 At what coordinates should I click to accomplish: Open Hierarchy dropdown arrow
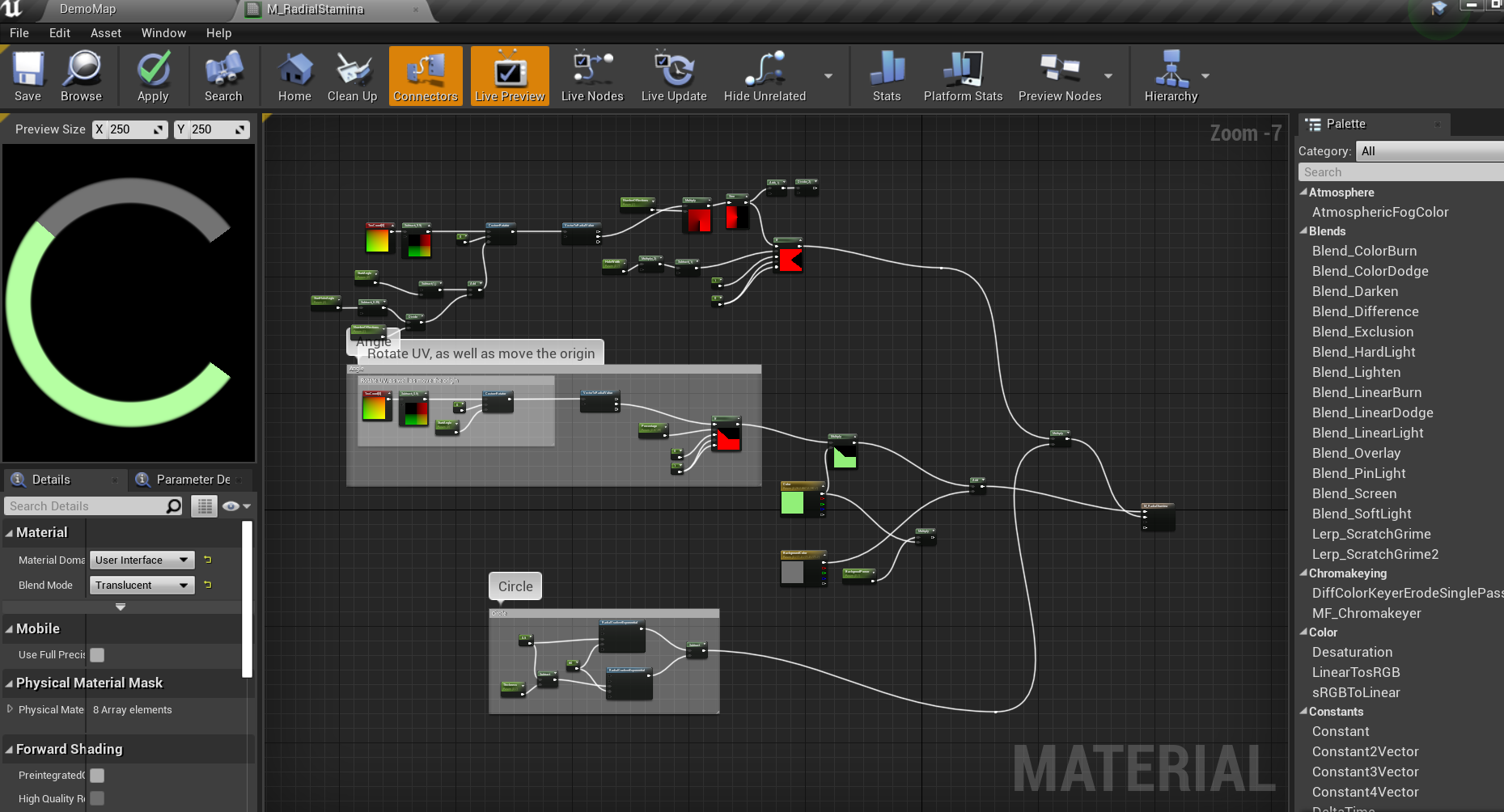(1205, 76)
